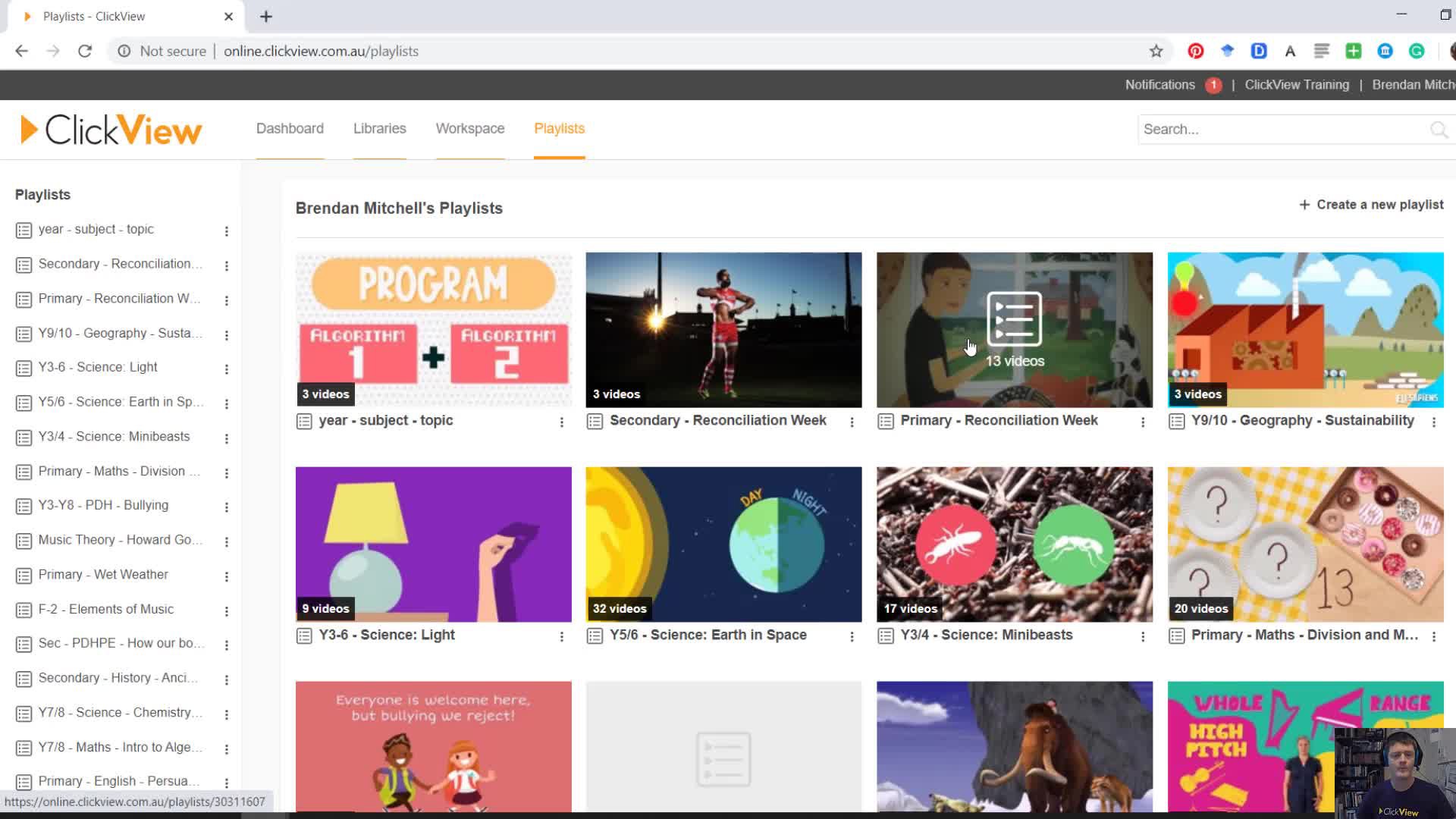The width and height of the screenshot is (1456, 819).
Task: Click playlist icon beside Y3-6 Science: Light sidebar
Action: pyautogui.click(x=24, y=369)
